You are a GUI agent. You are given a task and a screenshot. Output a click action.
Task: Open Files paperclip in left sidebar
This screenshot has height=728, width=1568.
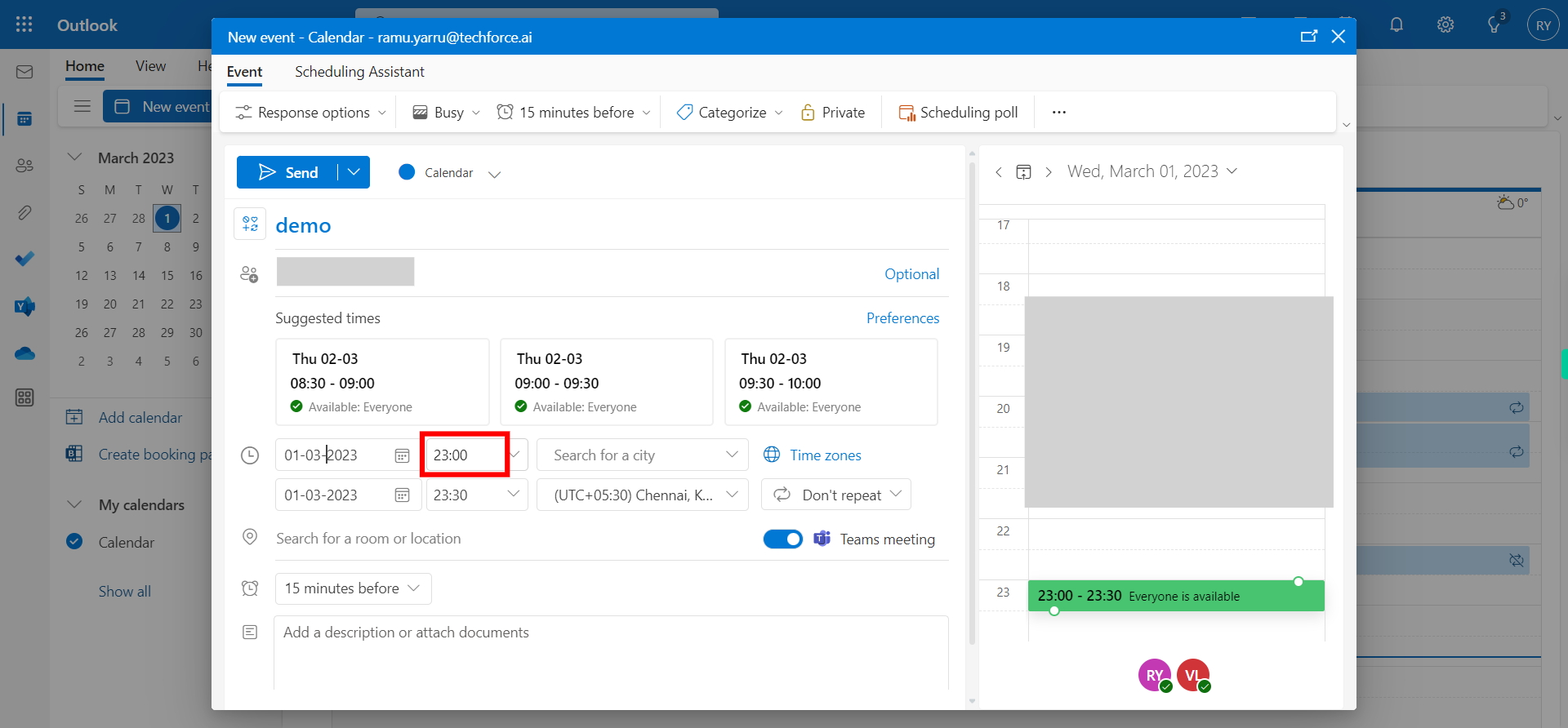(x=24, y=213)
